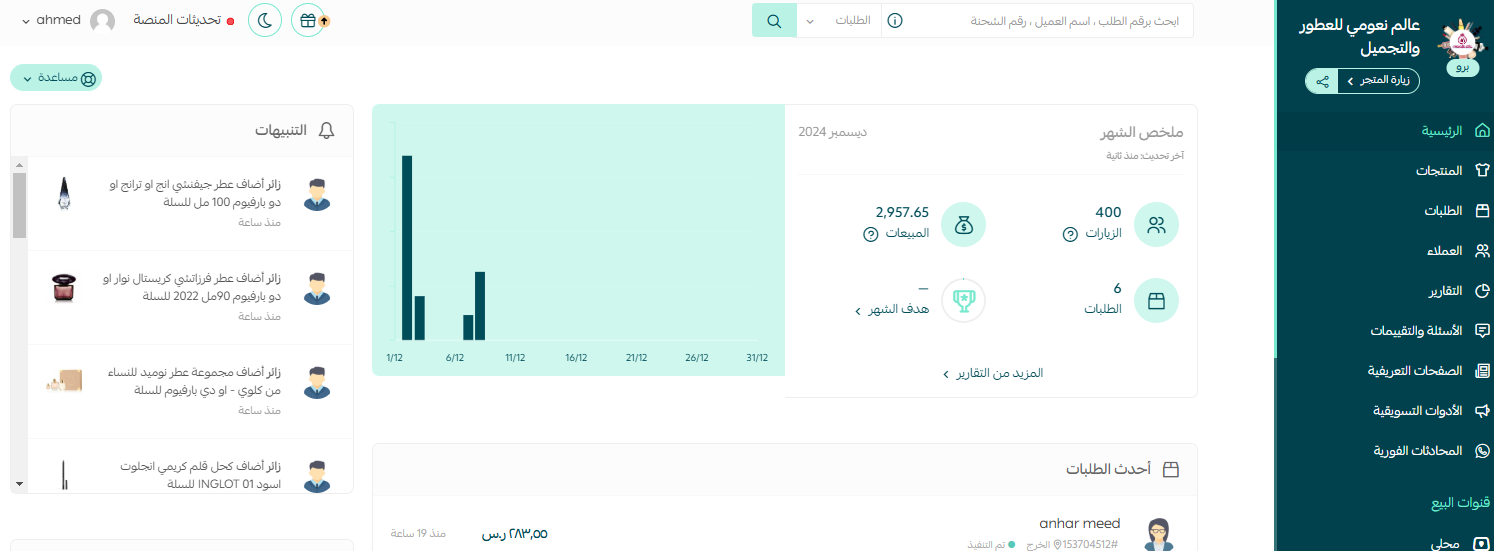Open the الطلبات search type dropdown
1494x551 pixels.
[839, 20]
